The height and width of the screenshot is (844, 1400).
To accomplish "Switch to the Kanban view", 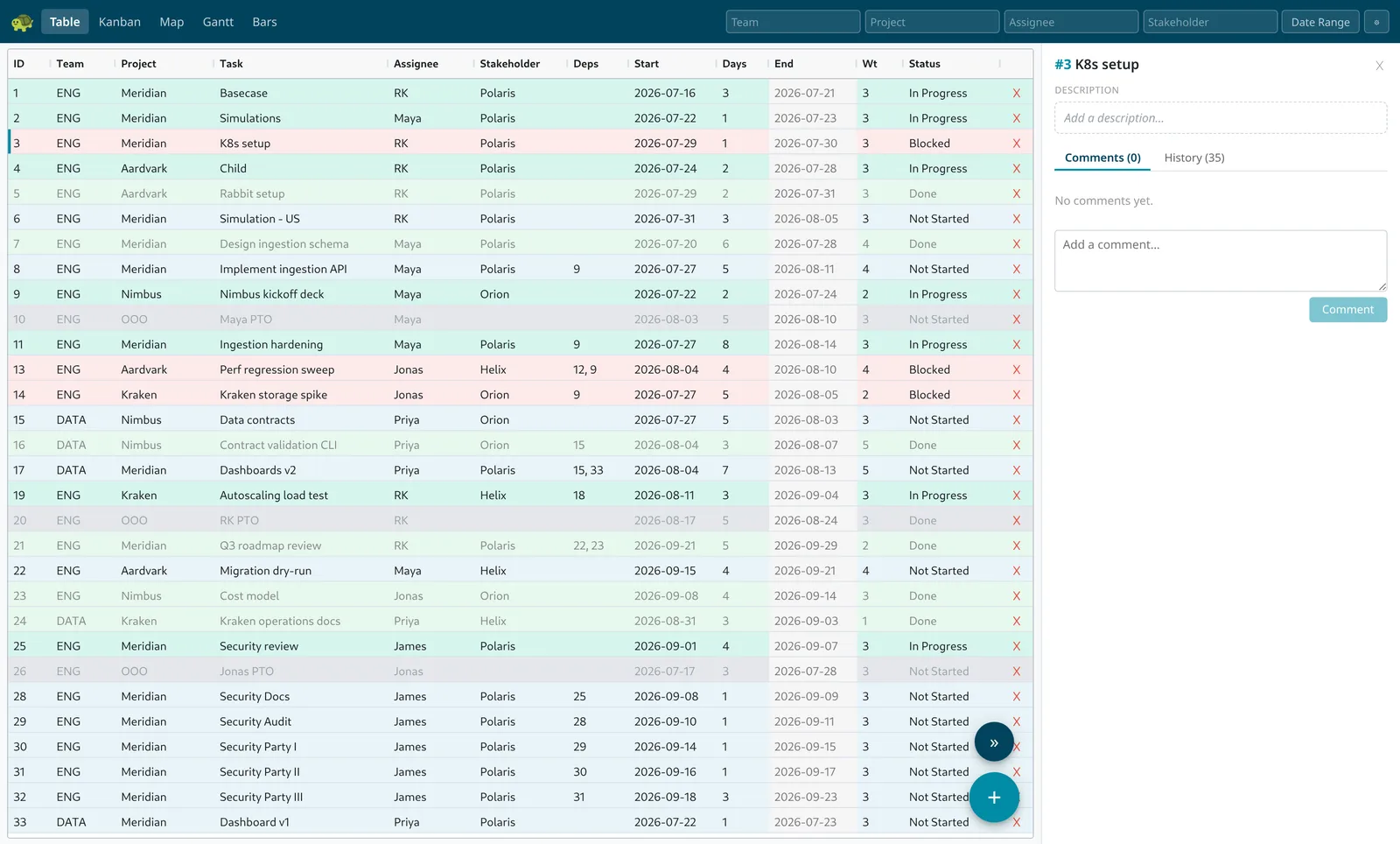I will (x=120, y=22).
